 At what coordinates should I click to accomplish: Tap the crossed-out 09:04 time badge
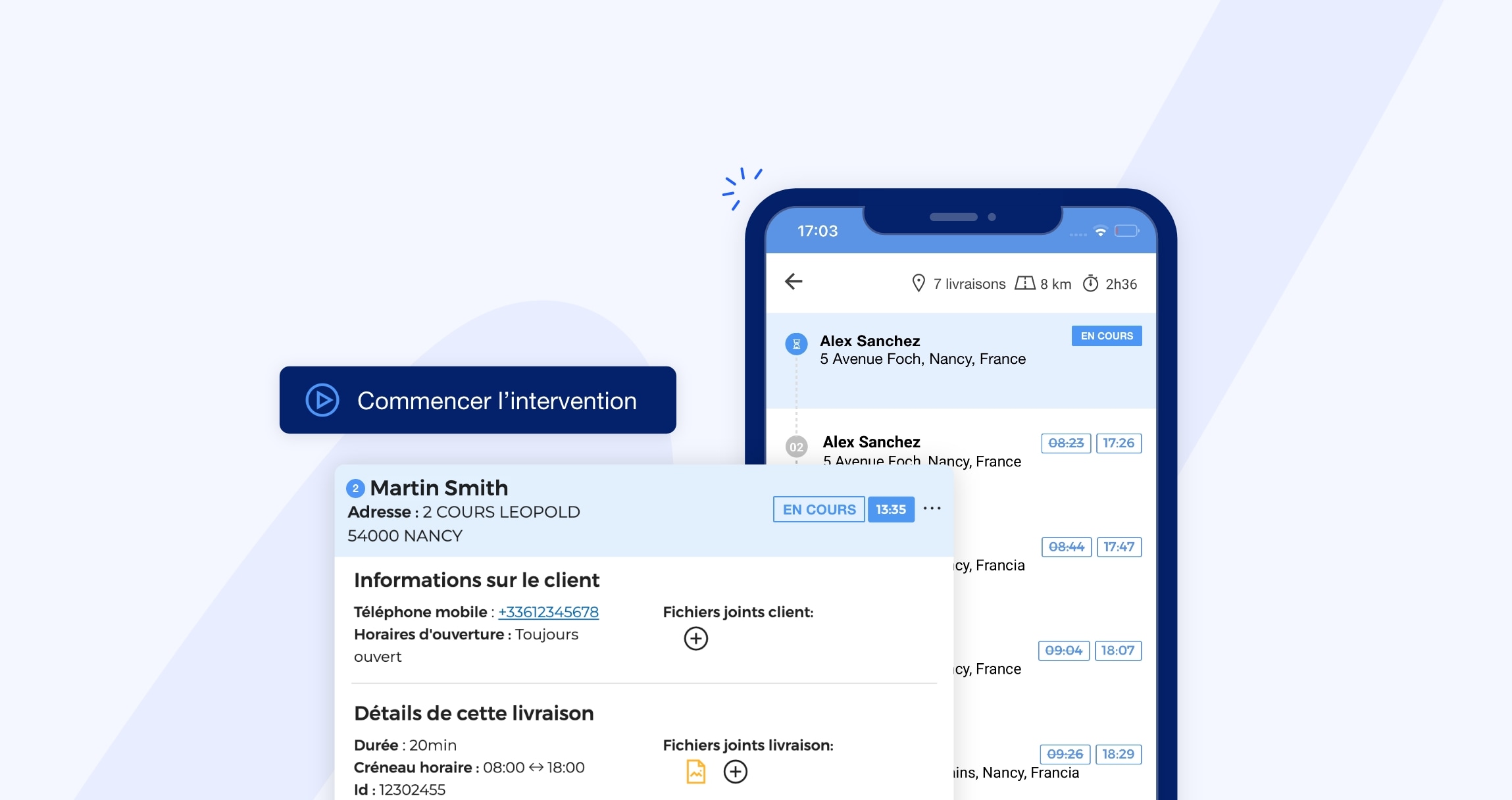click(1064, 650)
